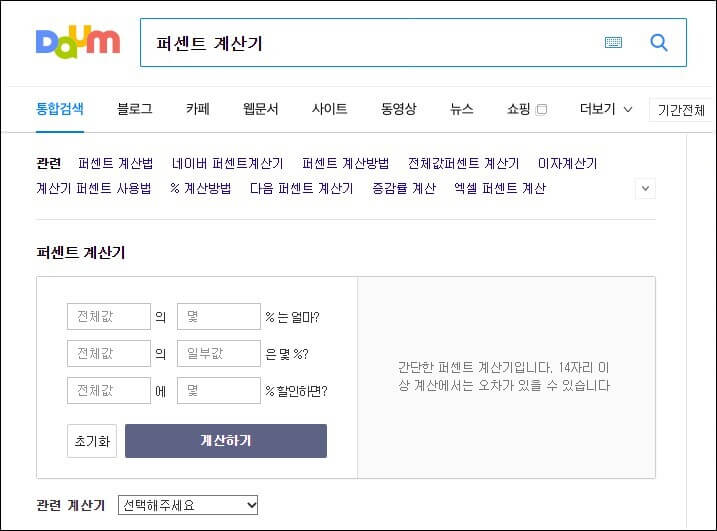Click the 일부값 input field
717x531 pixels.
tap(219, 353)
